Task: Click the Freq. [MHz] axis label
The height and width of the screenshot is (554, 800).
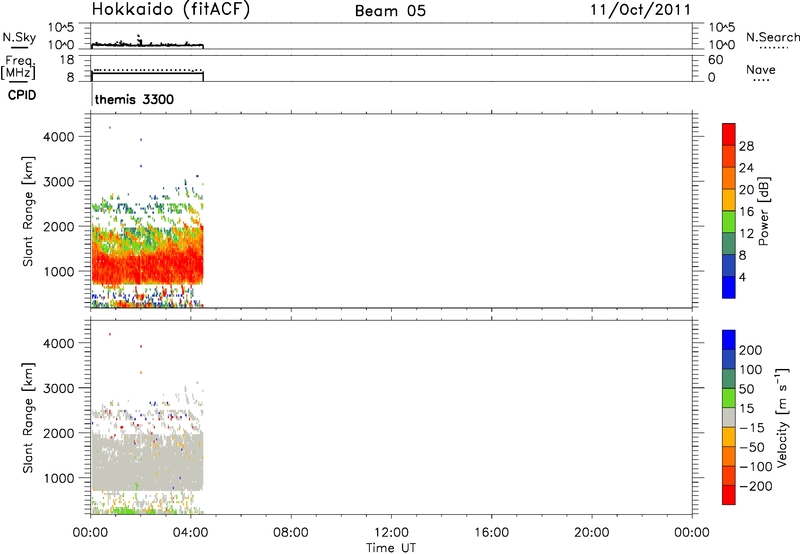Action: [18, 68]
